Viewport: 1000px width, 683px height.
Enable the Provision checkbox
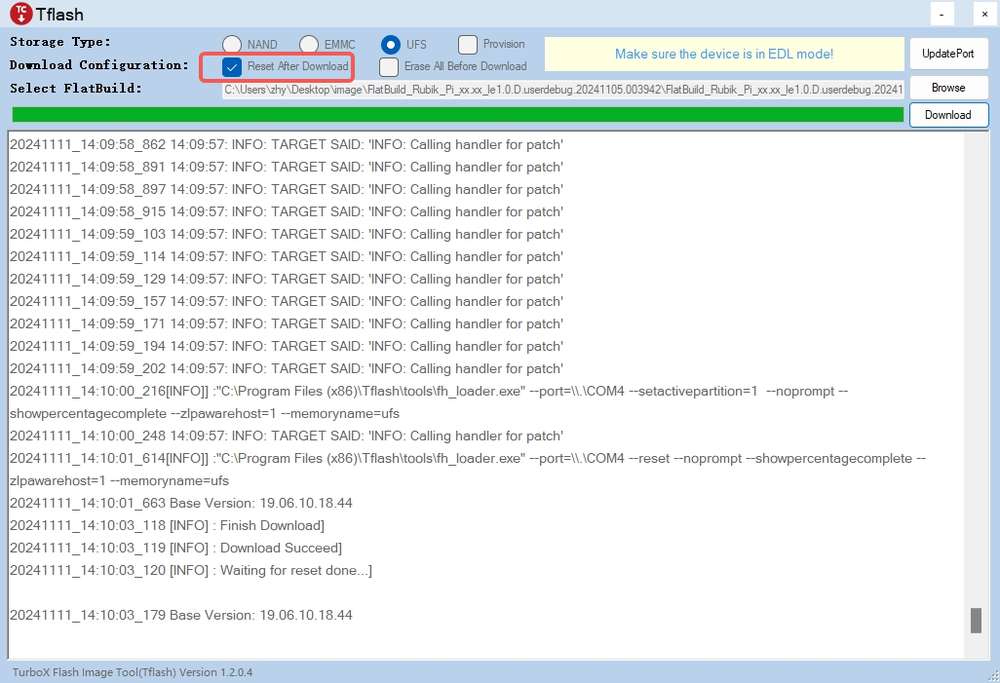click(467, 44)
